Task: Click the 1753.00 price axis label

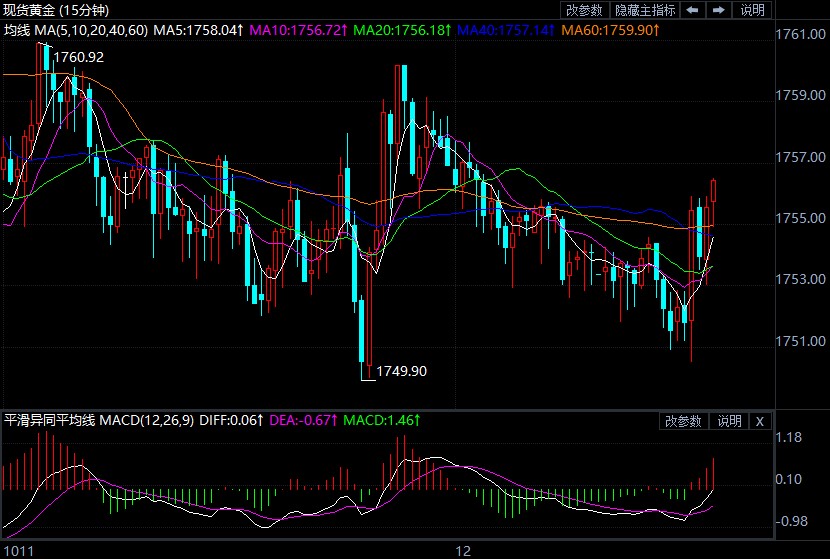Action: pyautogui.click(x=800, y=279)
